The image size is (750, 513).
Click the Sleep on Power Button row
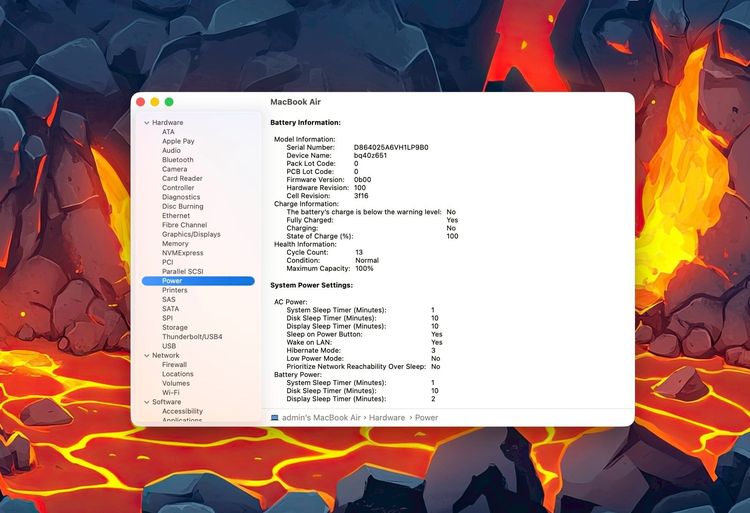coord(364,335)
